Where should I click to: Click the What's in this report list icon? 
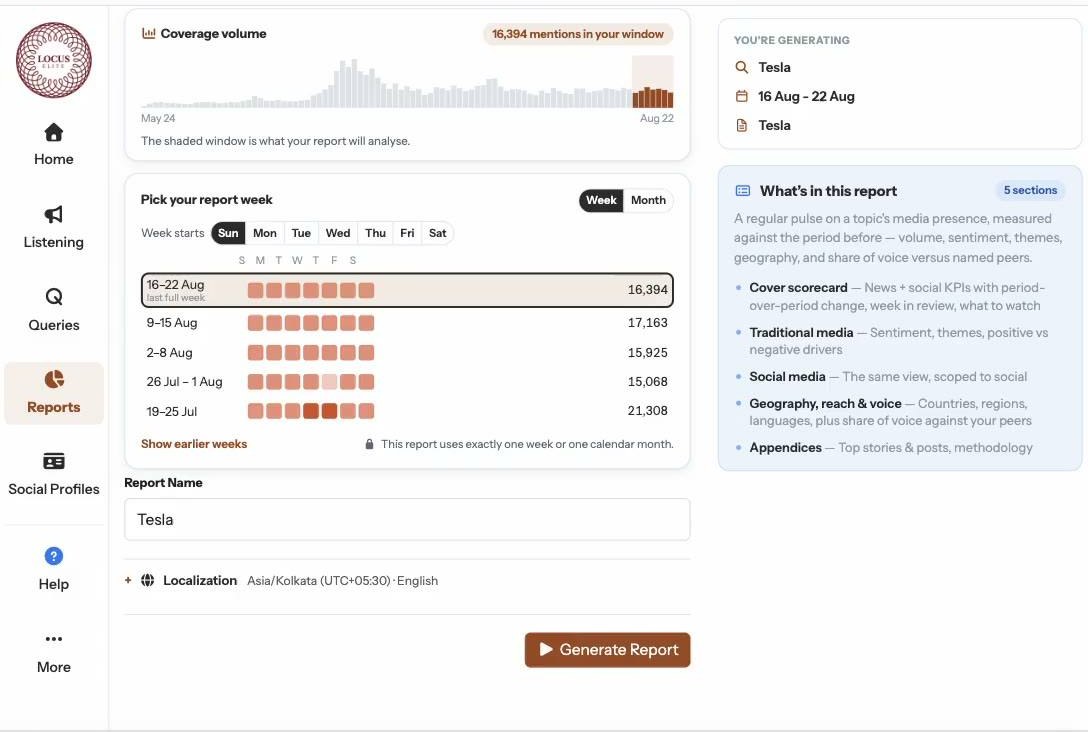(742, 191)
